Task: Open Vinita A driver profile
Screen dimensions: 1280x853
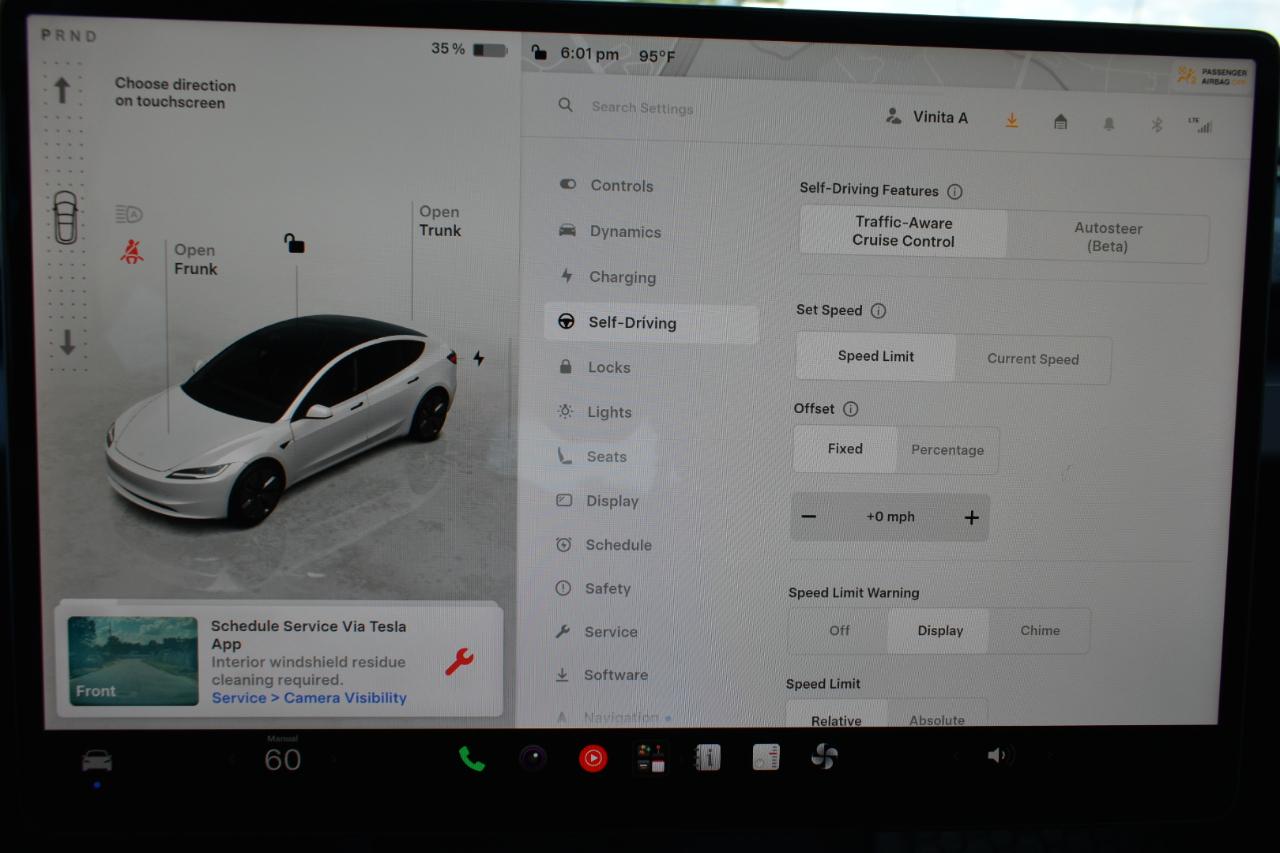Action: coord(927,117)
